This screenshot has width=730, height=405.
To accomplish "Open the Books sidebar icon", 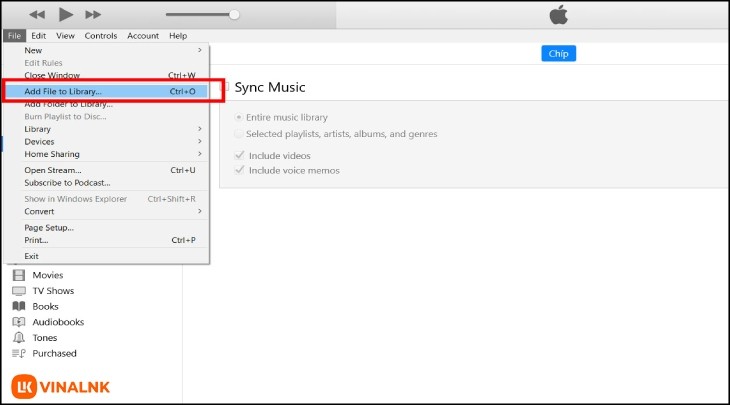I will coord(18,307).
